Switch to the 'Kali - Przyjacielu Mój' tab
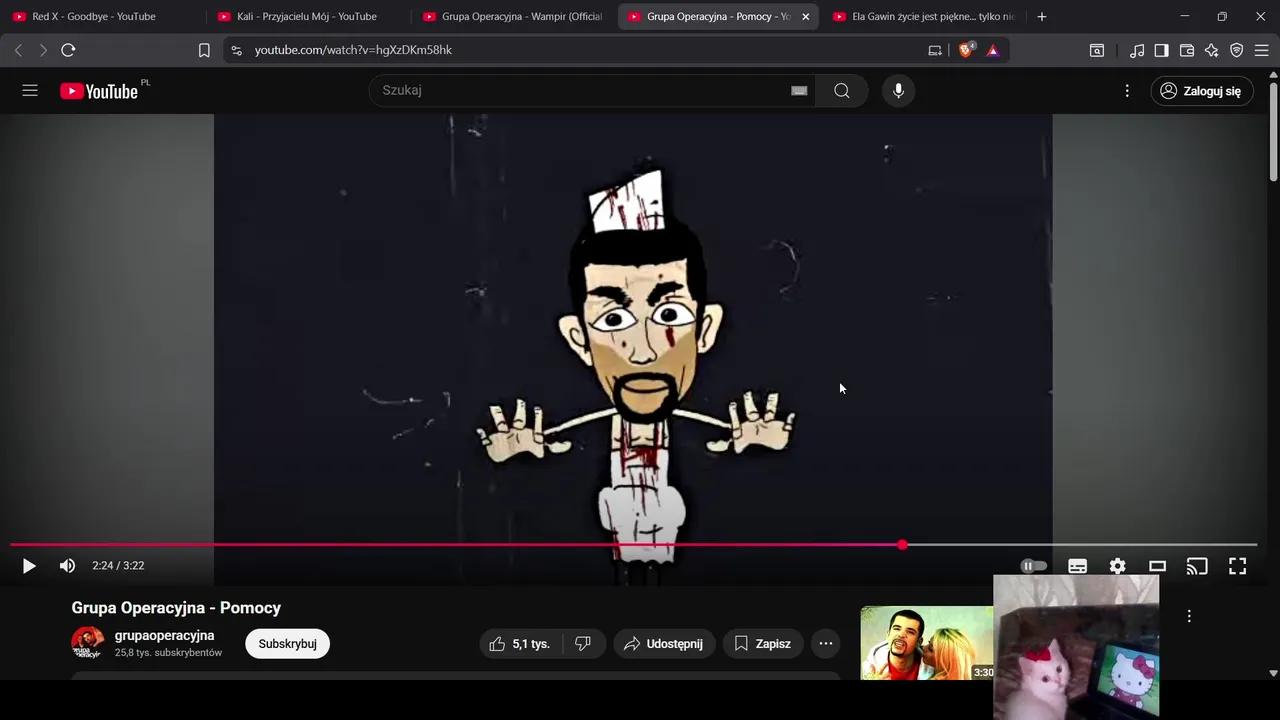The image size is (1280, 720). pyautogui.click(x=306, y=17)
